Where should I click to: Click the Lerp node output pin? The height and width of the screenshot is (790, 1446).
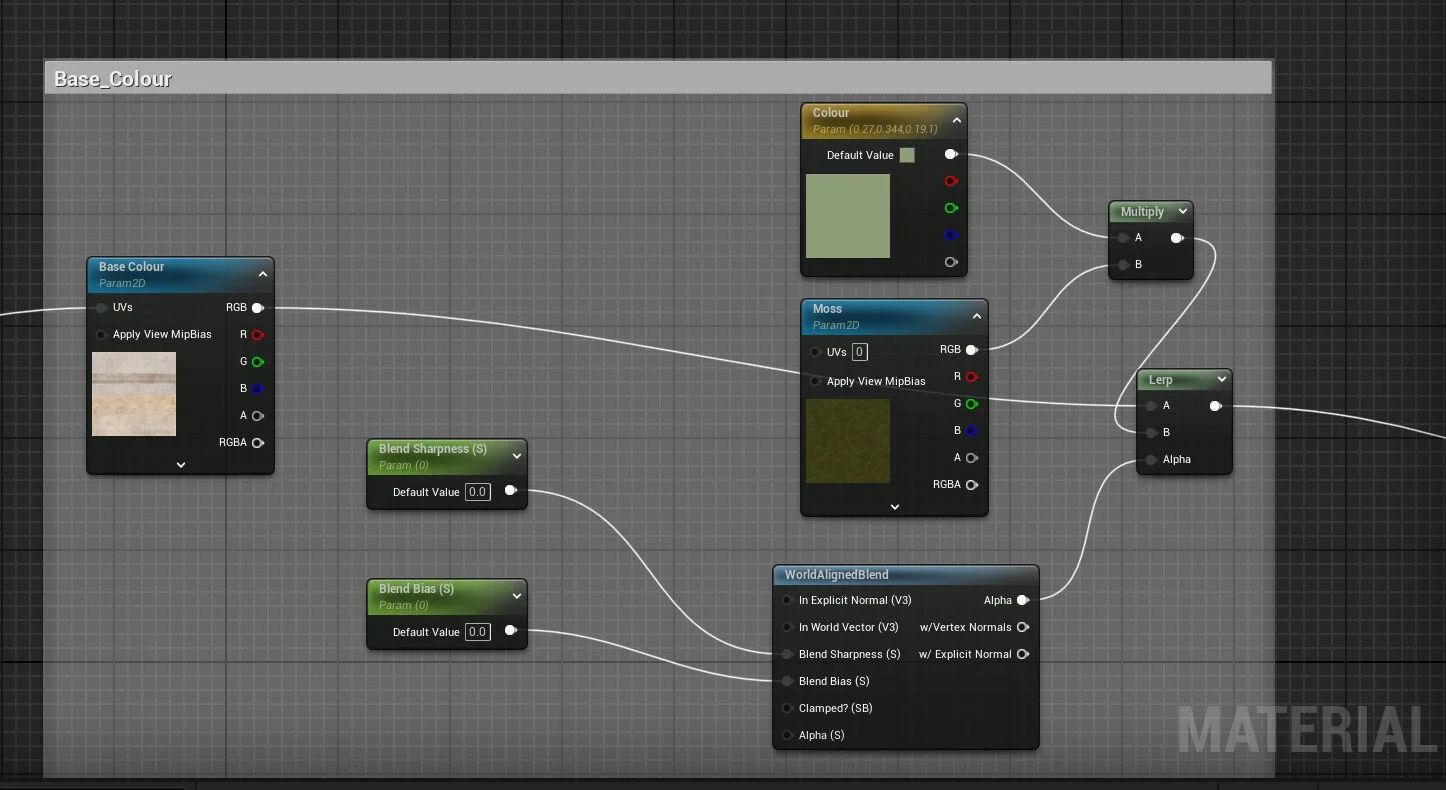pos(1215,406)
